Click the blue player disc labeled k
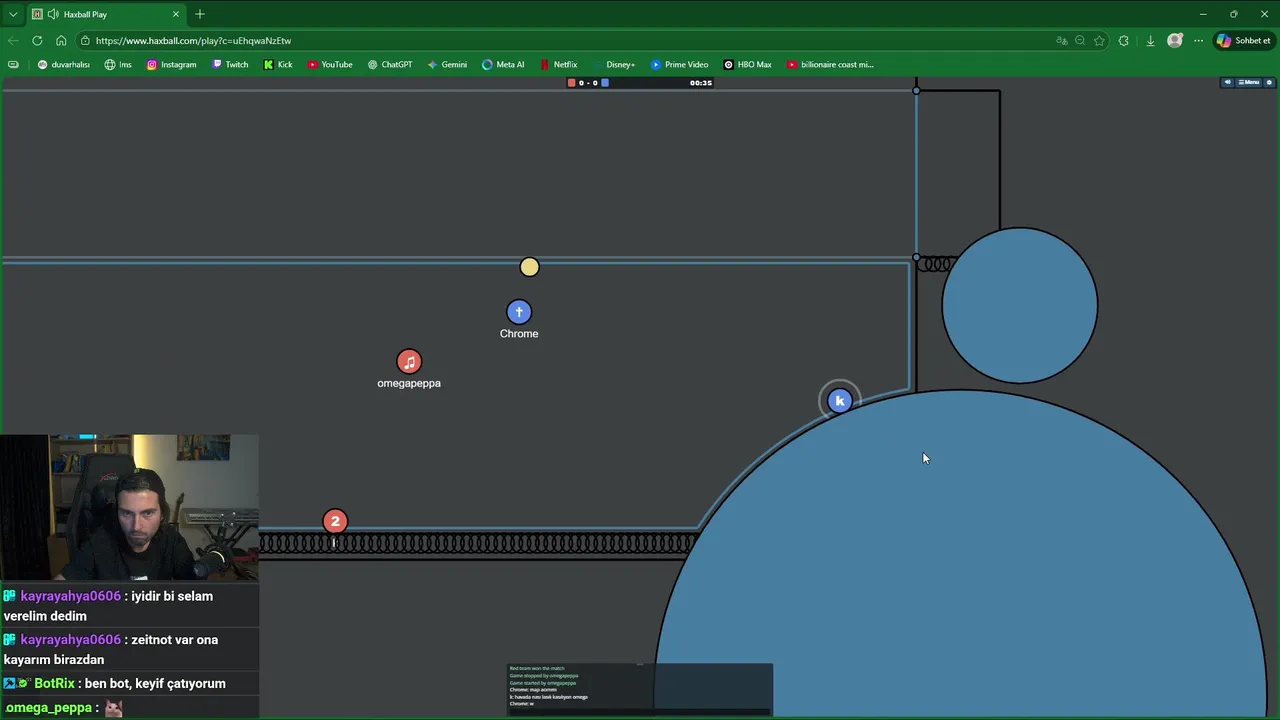1280x720 pixels. (839, 401)
